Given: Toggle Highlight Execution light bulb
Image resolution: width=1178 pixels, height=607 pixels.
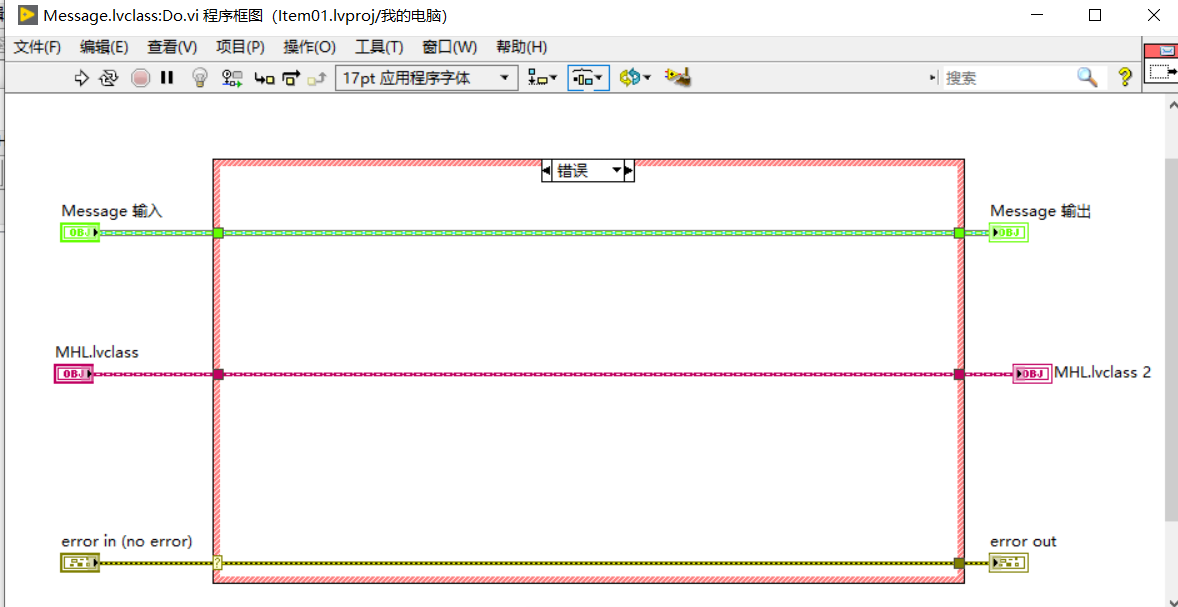Looking at the screenshot, I should coord(199,77).
